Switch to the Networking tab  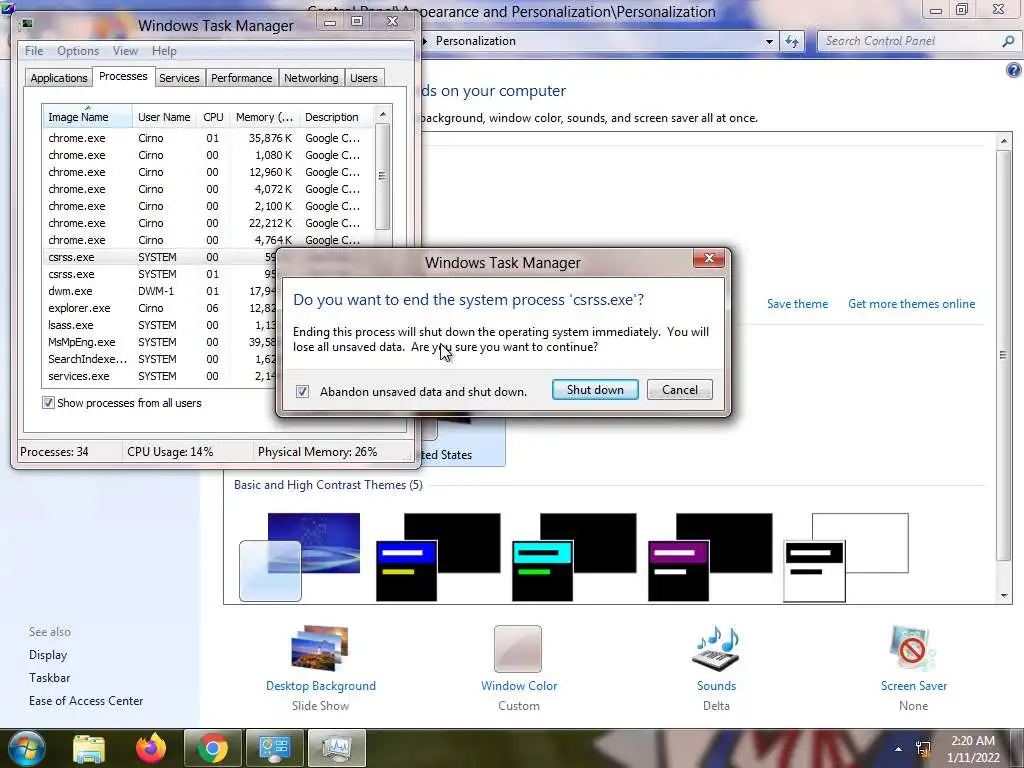pos(311,78)
